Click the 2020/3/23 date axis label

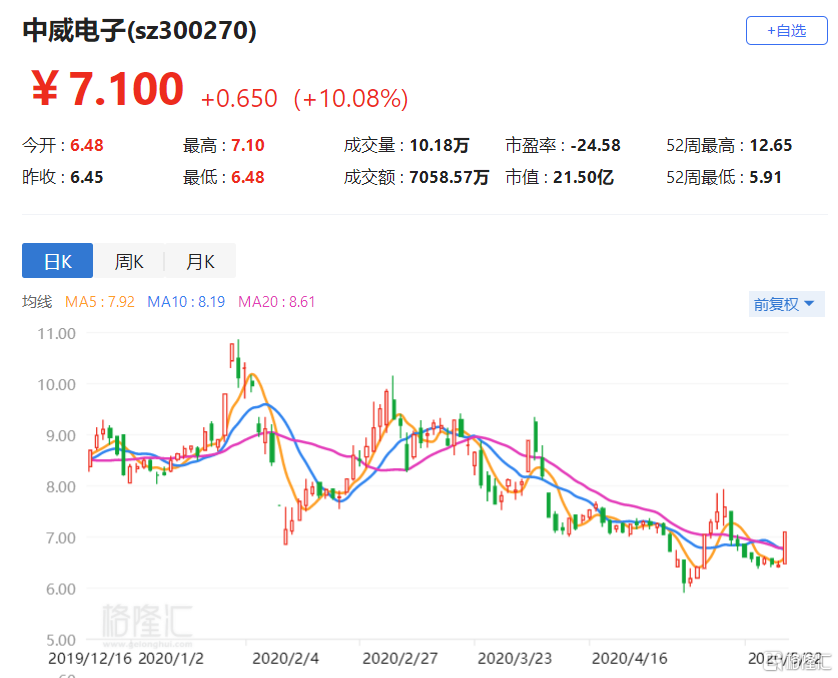pos(515,658)
